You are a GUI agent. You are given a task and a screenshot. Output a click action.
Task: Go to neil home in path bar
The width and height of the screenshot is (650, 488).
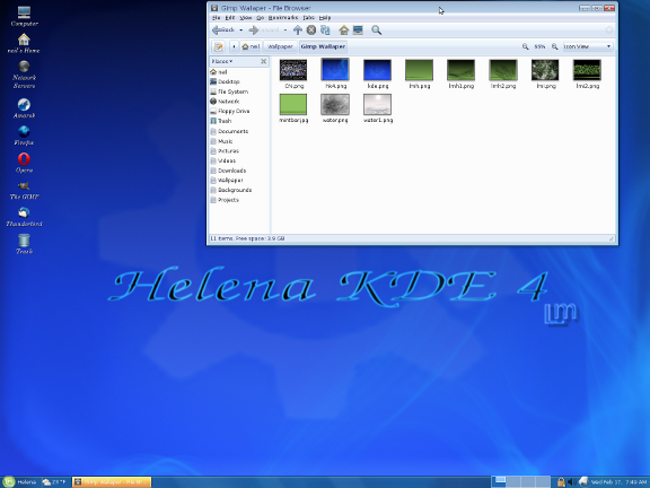[x=251, y=46]
